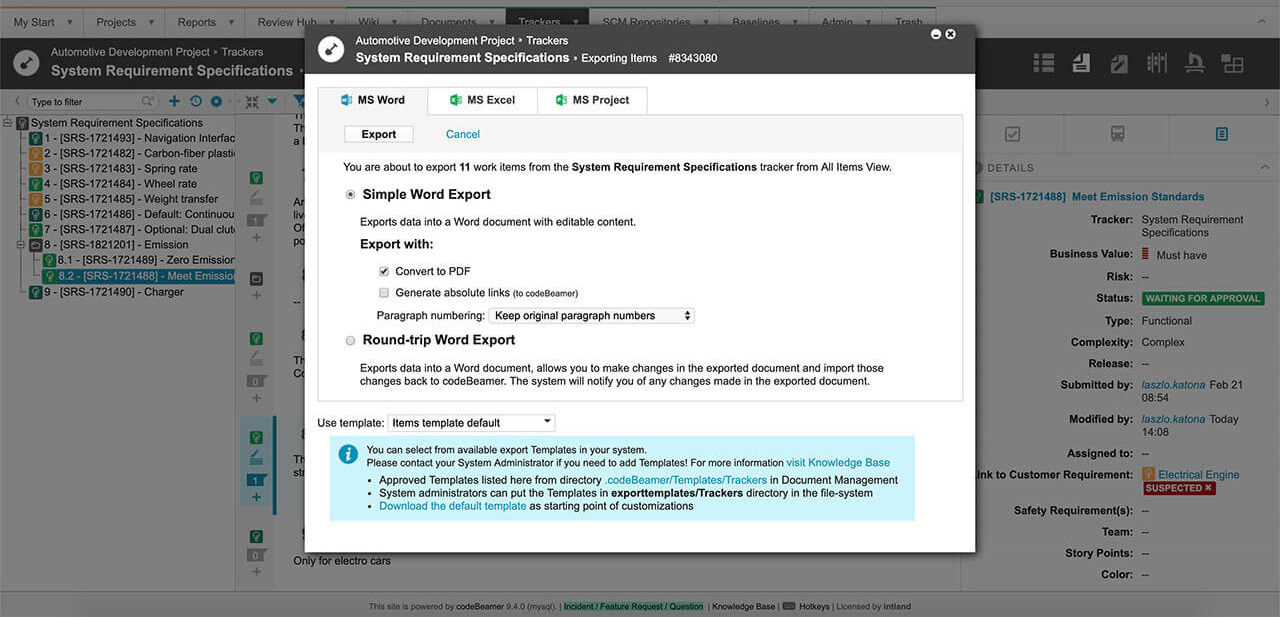The height and width of the screenshot is (617, 1280).
Task: Open the Paragraph numbering dropdown
Action: 591,315
